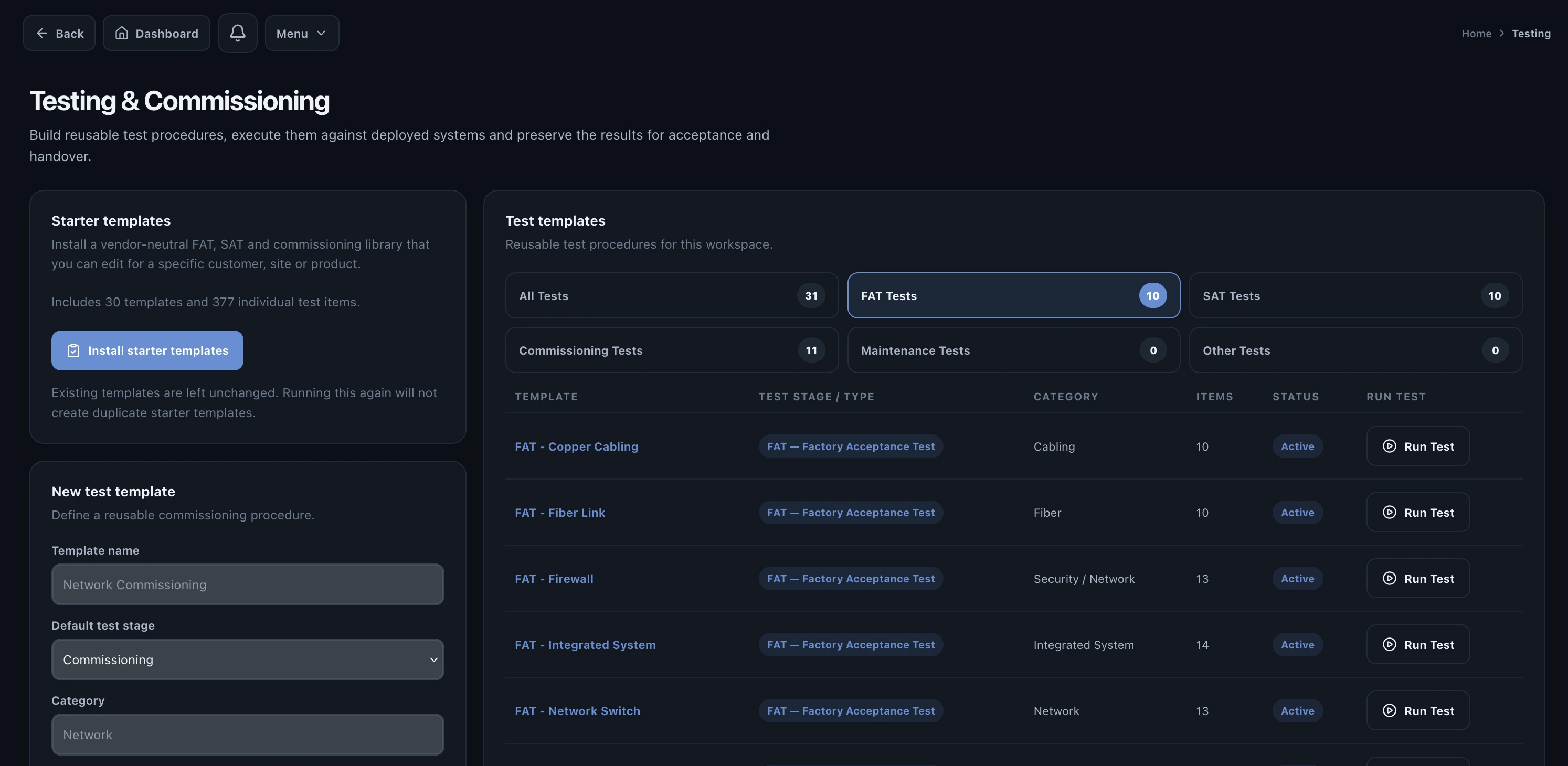Open the FAT - Copper Cabling template

(x=576, y=446)
